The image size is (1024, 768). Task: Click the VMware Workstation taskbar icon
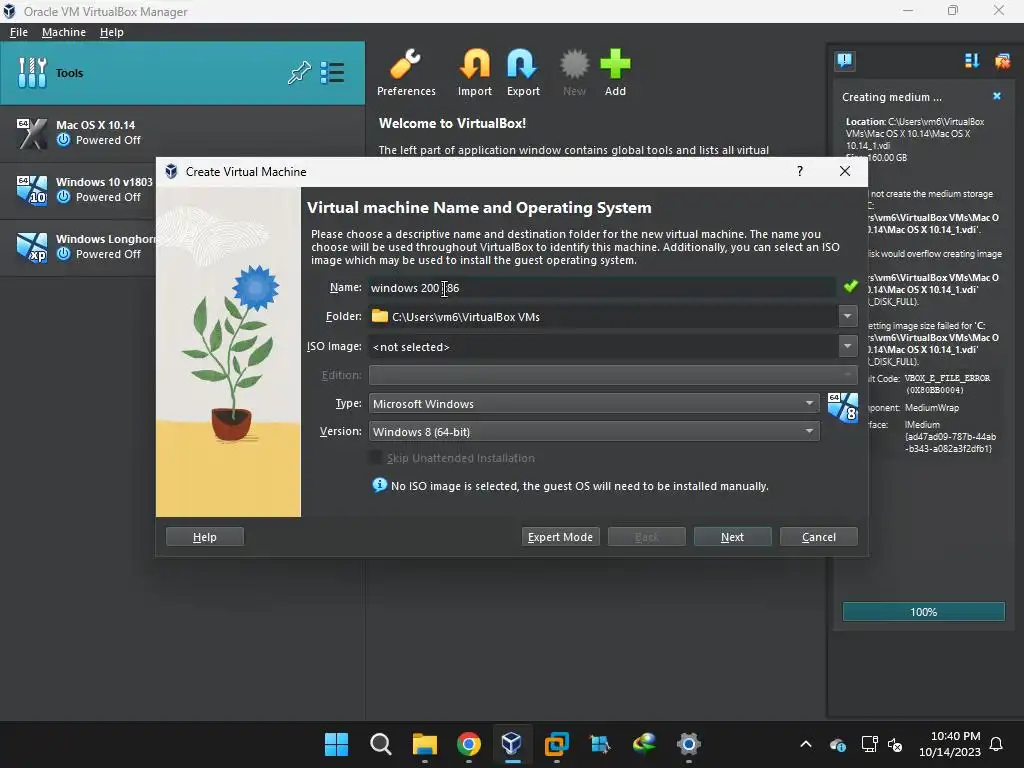(556, 744)
